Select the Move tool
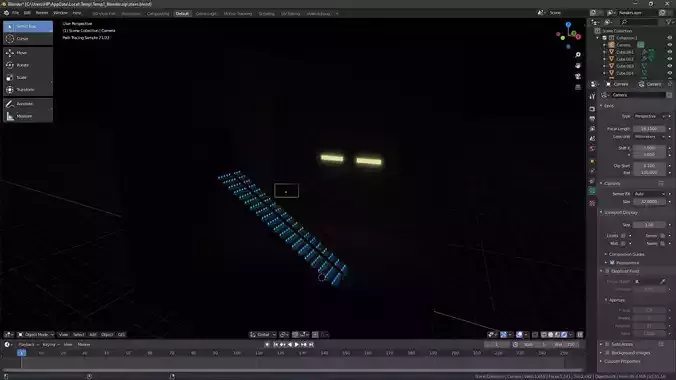The height and width of the screenshot is (380, 676). coord(28,53)
